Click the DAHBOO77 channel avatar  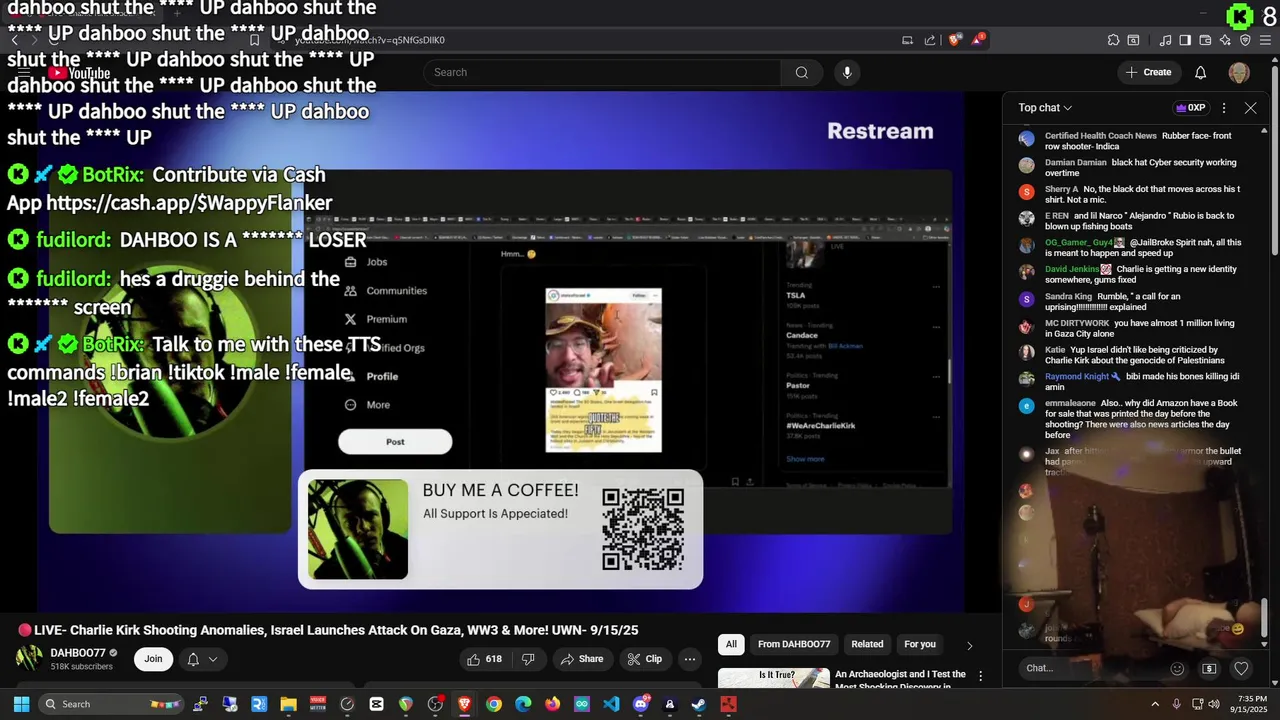coord(29,658)
